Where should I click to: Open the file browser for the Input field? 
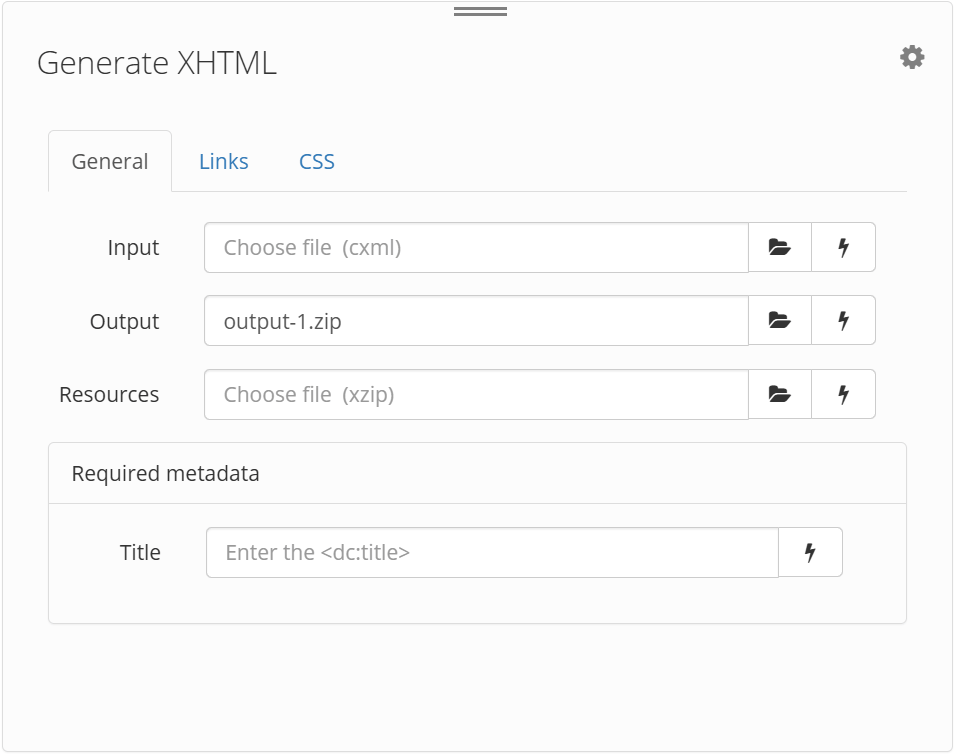point(779,247)
